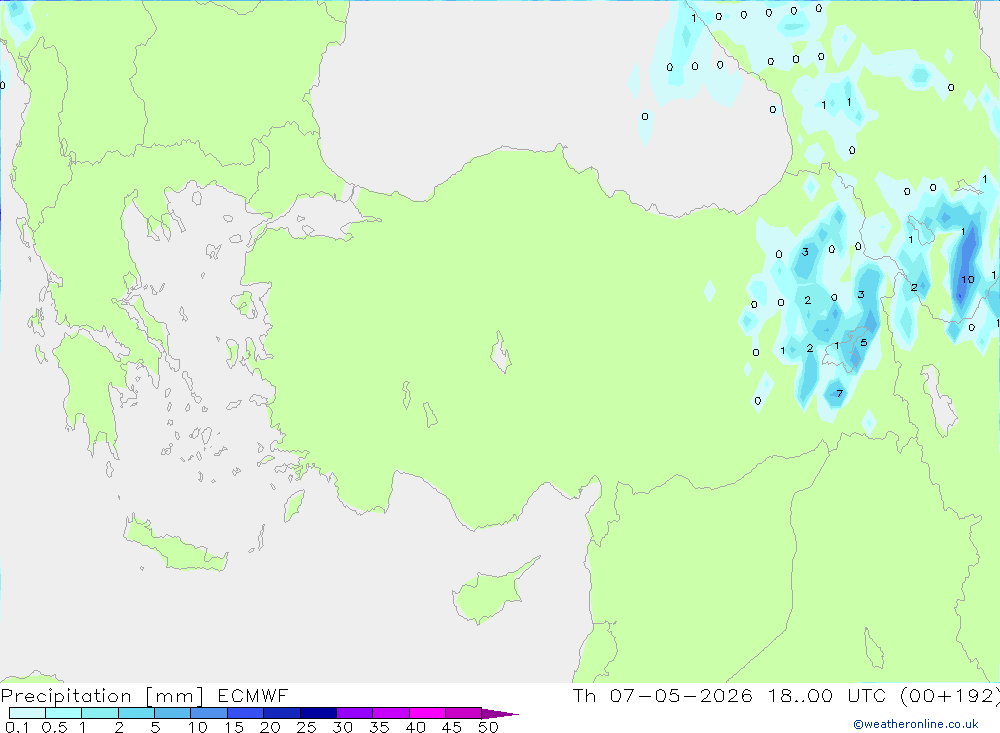Open the weatheronline.co.uk copyright link
The image size is (1000, 733).
(x=916, y=724)
